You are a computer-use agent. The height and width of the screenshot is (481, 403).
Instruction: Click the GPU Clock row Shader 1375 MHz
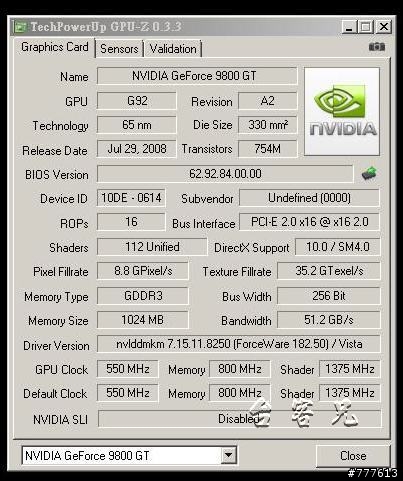pos(350,369)
